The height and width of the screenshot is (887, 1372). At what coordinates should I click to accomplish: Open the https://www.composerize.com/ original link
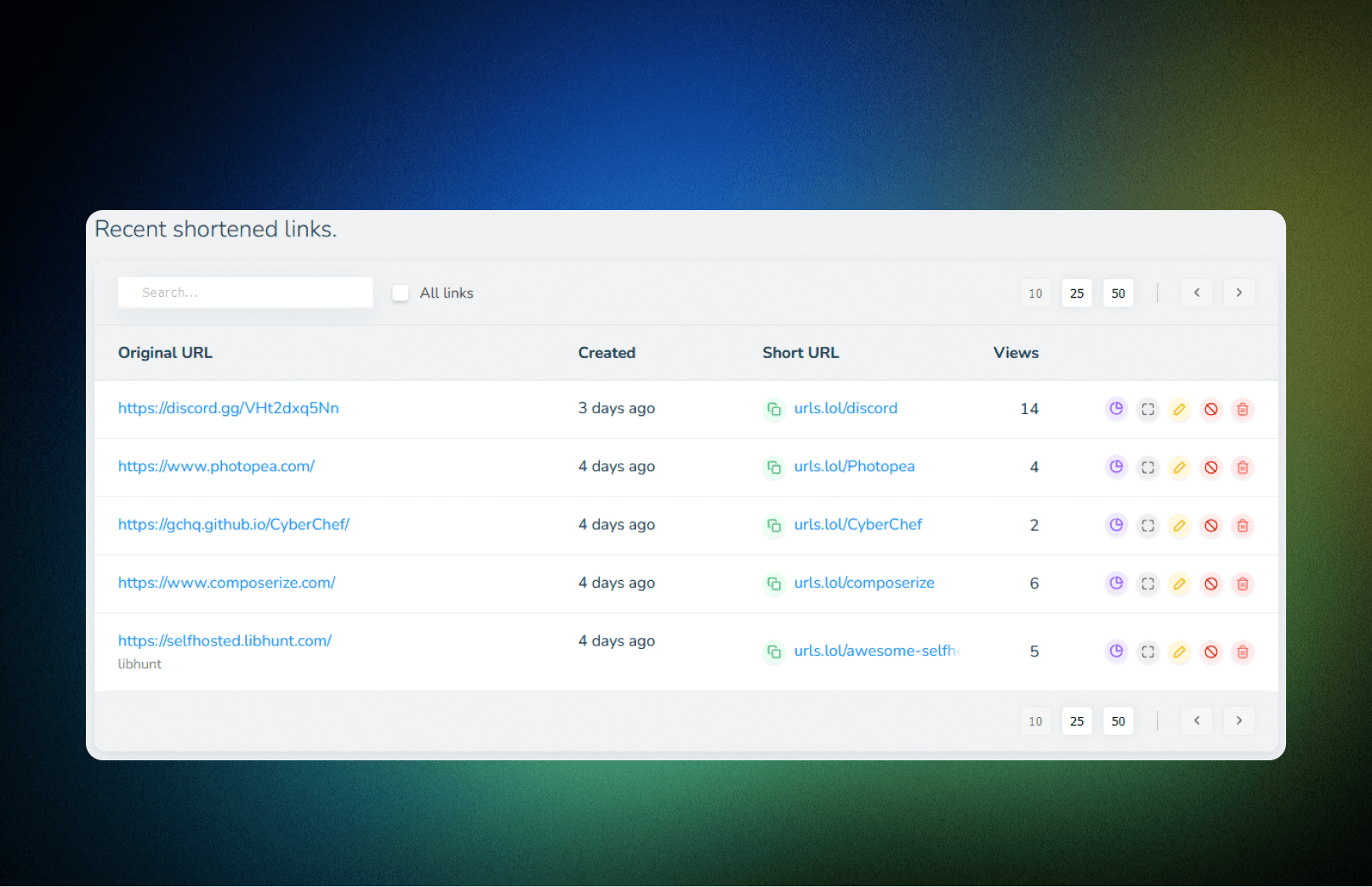226,583
